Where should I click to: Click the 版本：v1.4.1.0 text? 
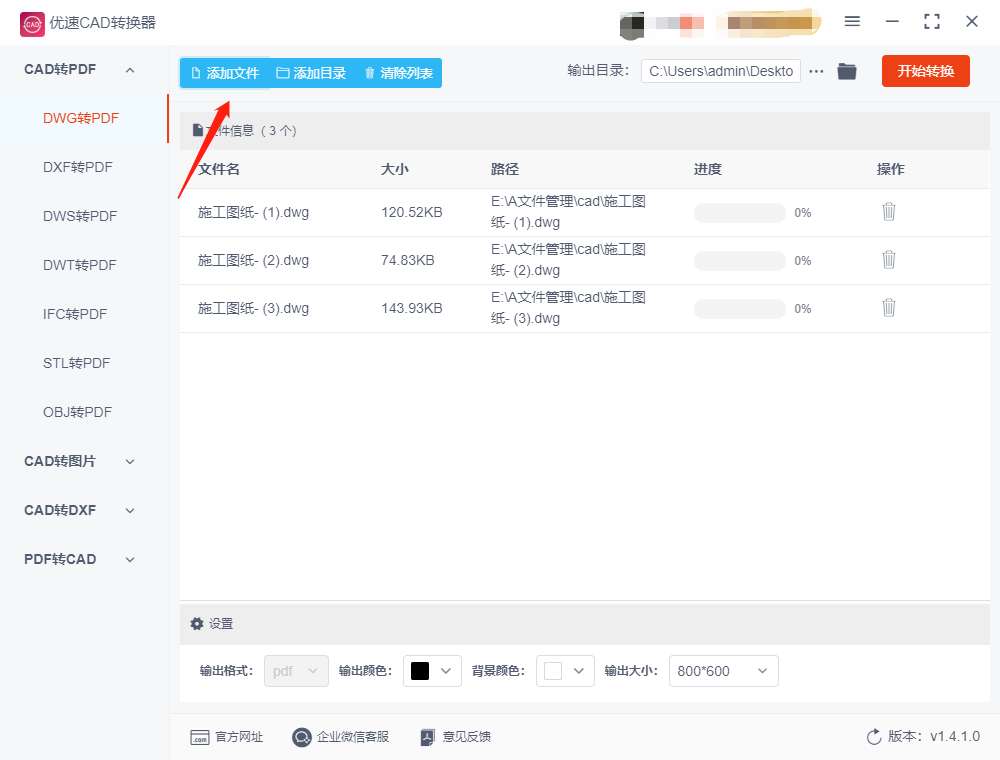934,736
